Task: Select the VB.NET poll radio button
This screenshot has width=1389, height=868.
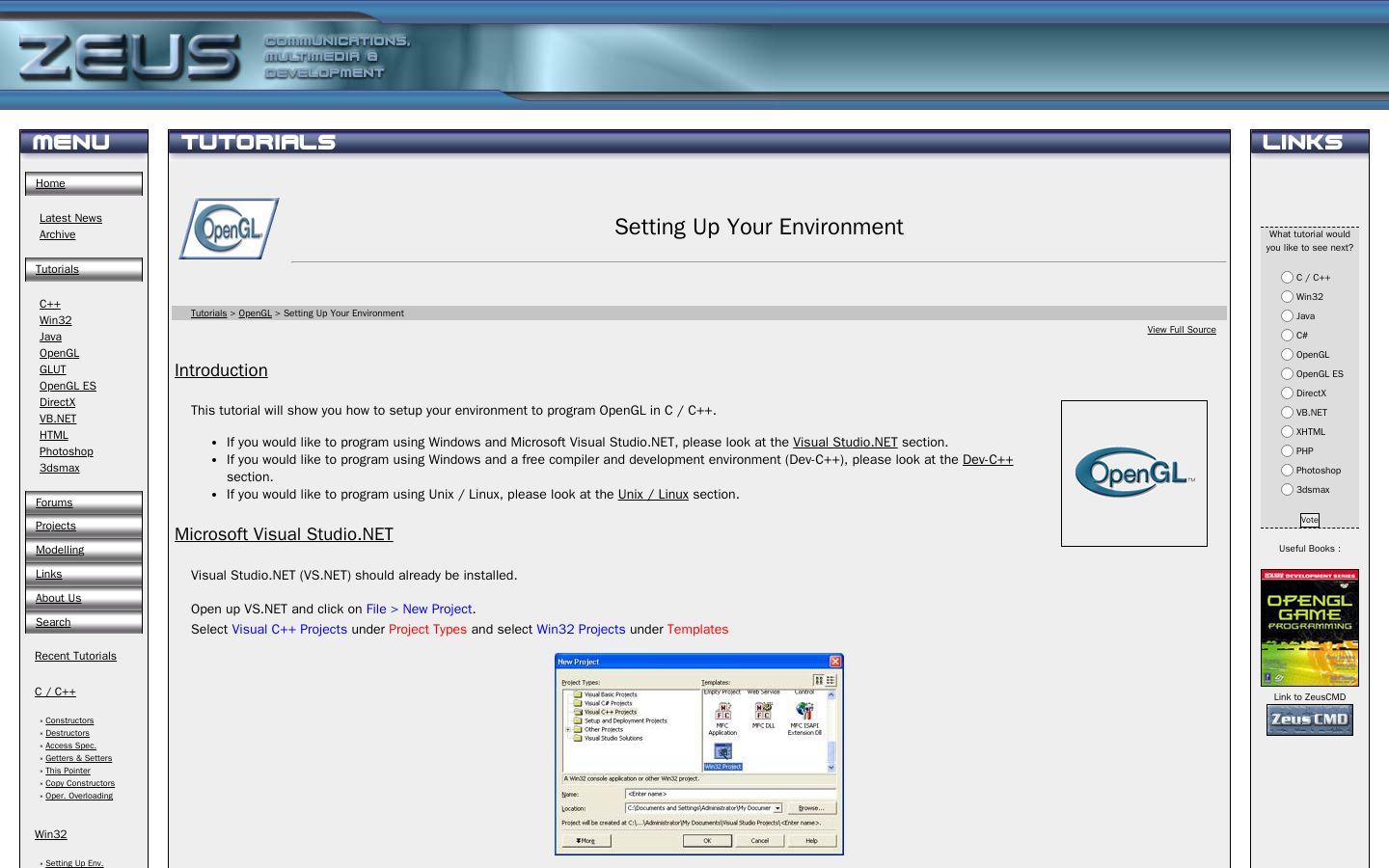Action: pyautogui.click(x=1287, y=413)
